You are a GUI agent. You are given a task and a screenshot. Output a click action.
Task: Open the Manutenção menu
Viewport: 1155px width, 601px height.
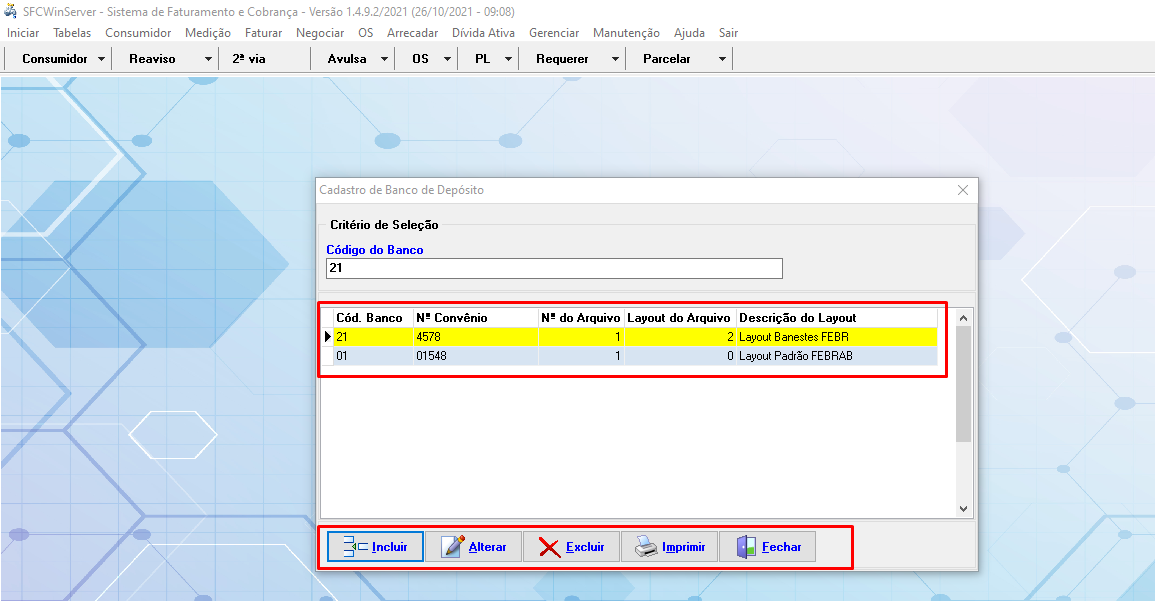(626, 33)
